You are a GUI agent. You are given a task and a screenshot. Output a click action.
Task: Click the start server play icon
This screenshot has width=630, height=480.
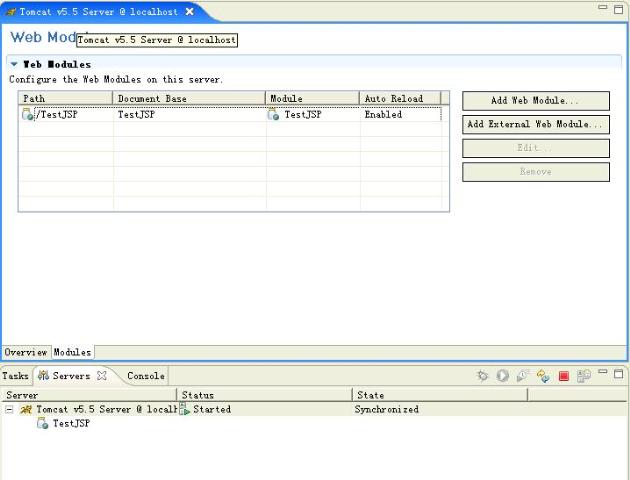[x=502, y=376]
